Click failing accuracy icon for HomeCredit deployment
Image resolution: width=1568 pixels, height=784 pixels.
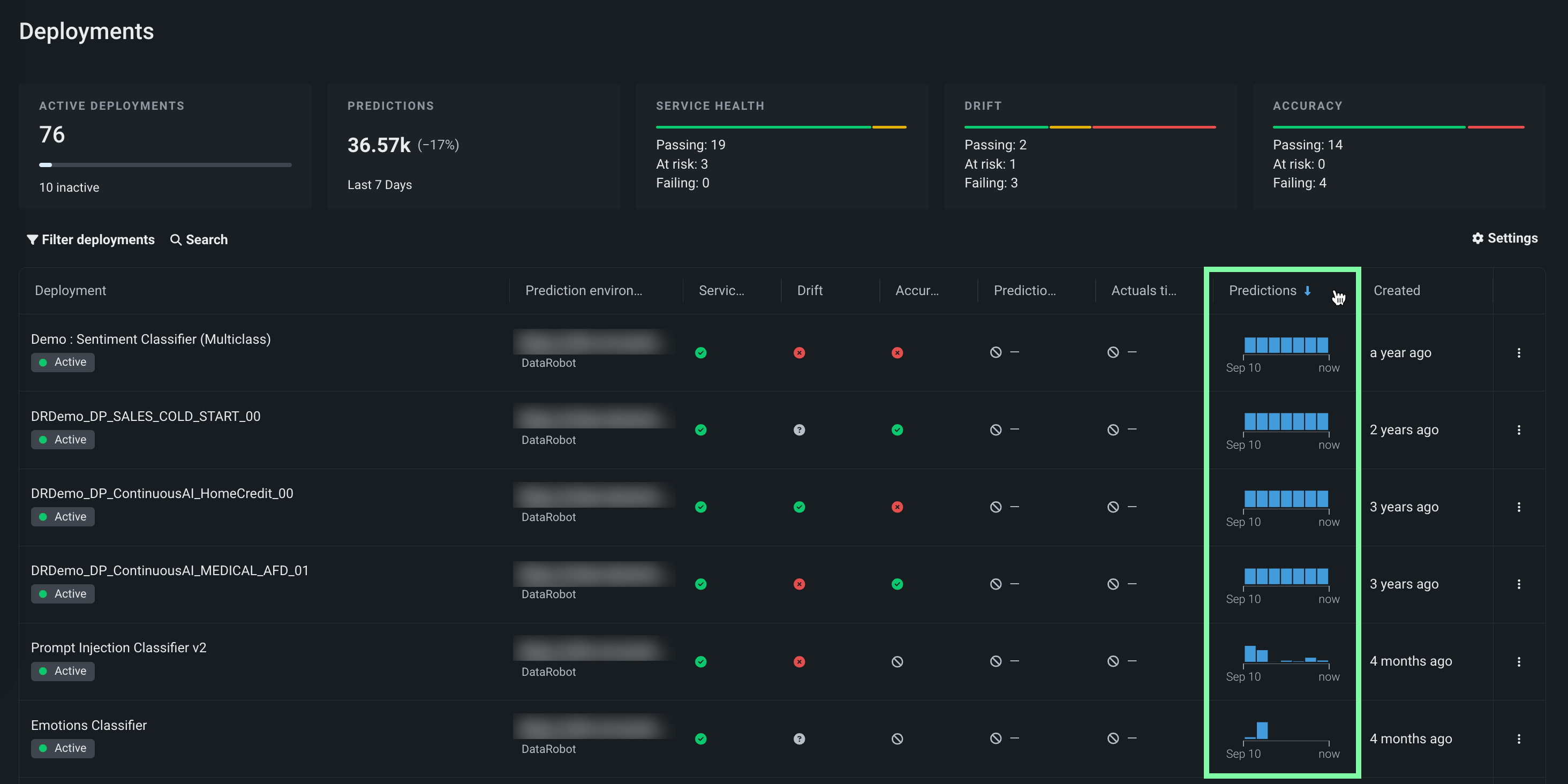coord(896,507)
